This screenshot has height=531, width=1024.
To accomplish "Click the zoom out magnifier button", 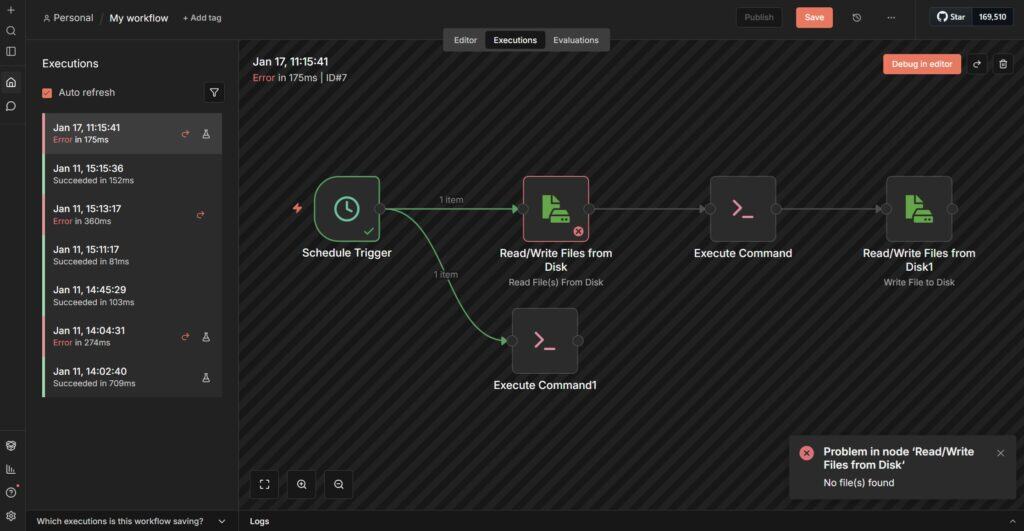I will (x=339, y=484).
